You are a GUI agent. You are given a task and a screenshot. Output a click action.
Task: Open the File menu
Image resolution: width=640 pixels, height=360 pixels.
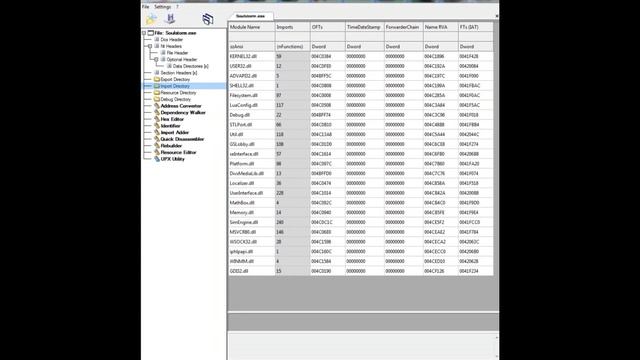(x=146, y=7)
